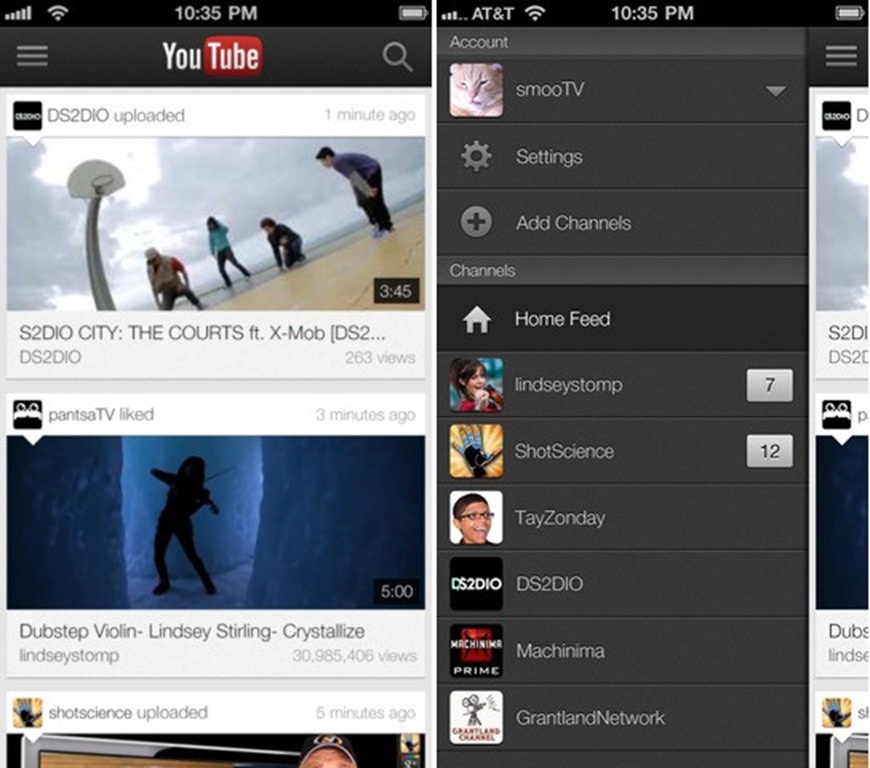Open the ShotScience channel entry
This screenshot has height=768, width=870.
622,451
